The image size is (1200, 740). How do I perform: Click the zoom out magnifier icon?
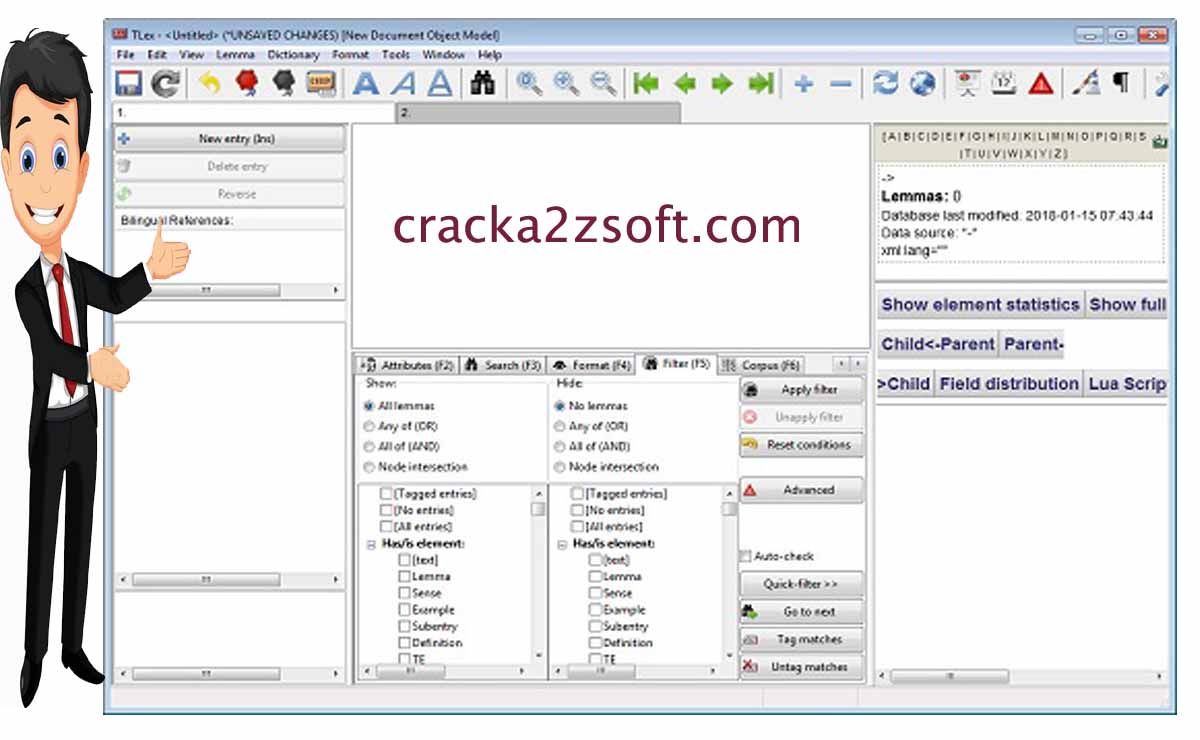point(603,83)
